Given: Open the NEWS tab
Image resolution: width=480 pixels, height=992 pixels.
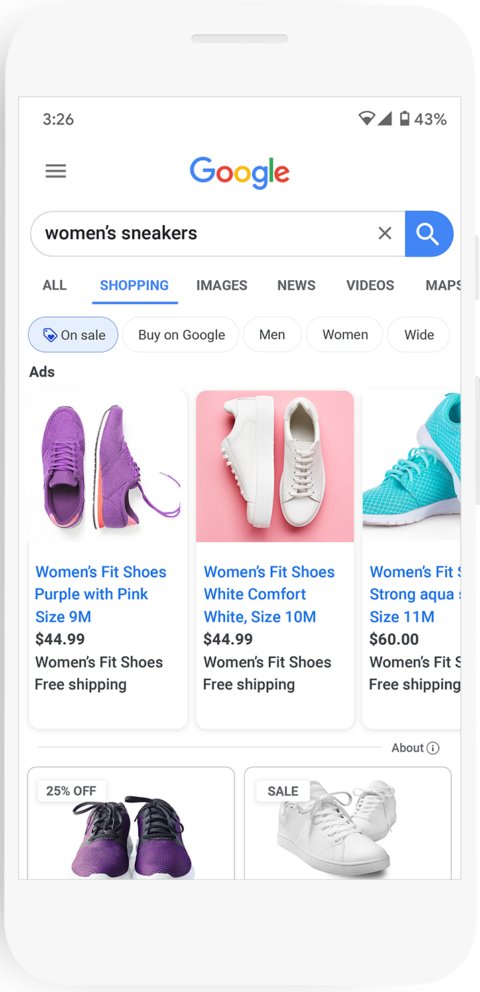Looking at the screenshot, I should 296,285.
